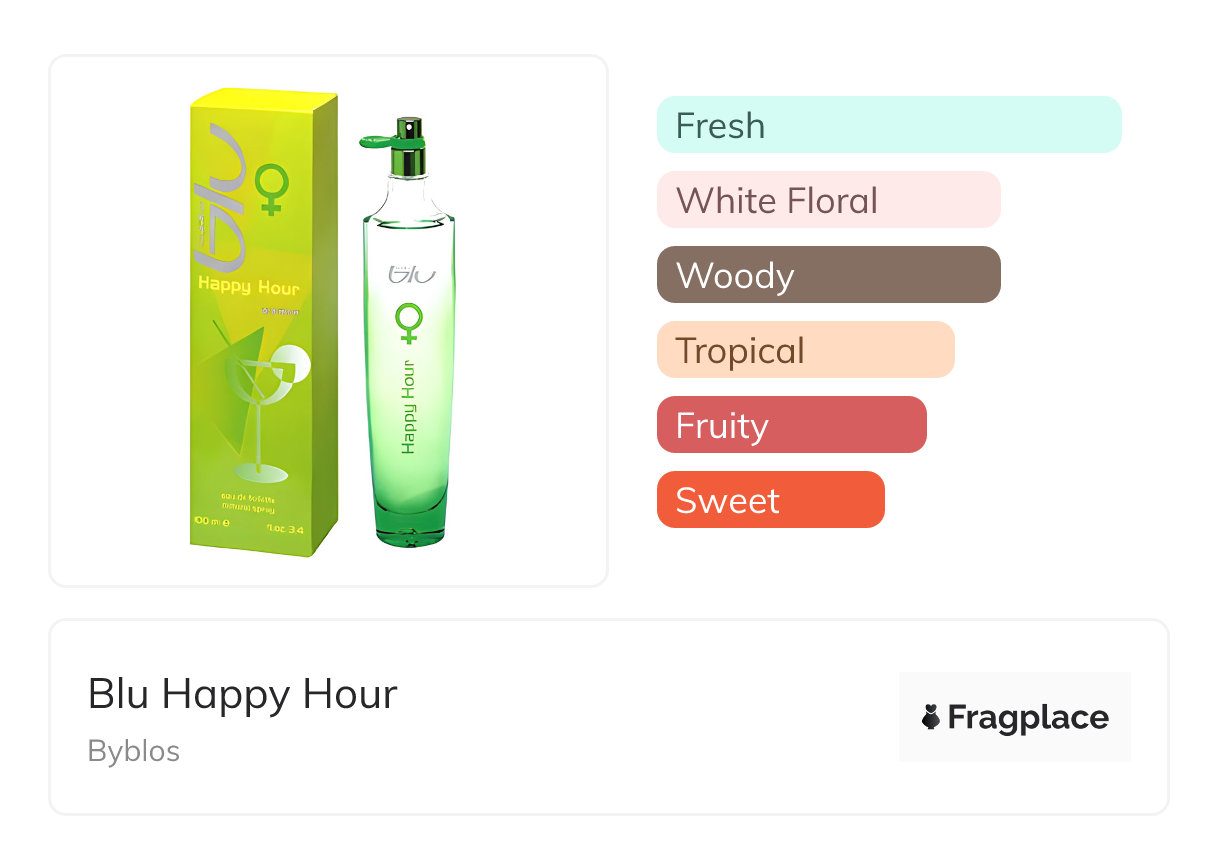Click the female symbol on the green bottle

click(409, 323)
